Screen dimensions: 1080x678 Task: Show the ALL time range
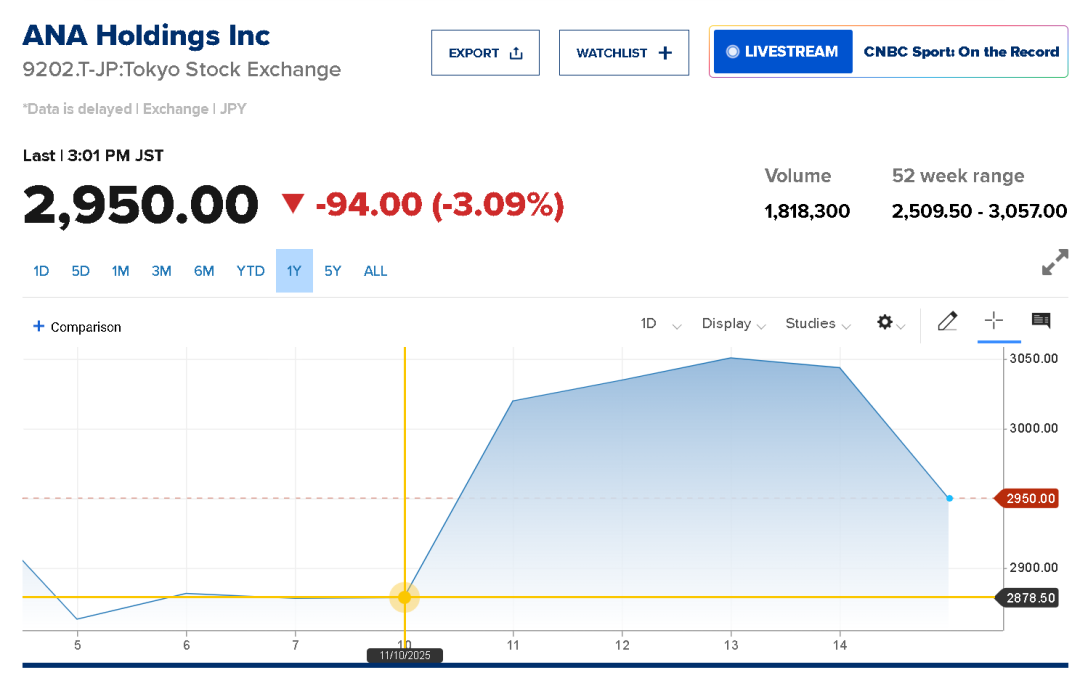click(x=375, y=271)
